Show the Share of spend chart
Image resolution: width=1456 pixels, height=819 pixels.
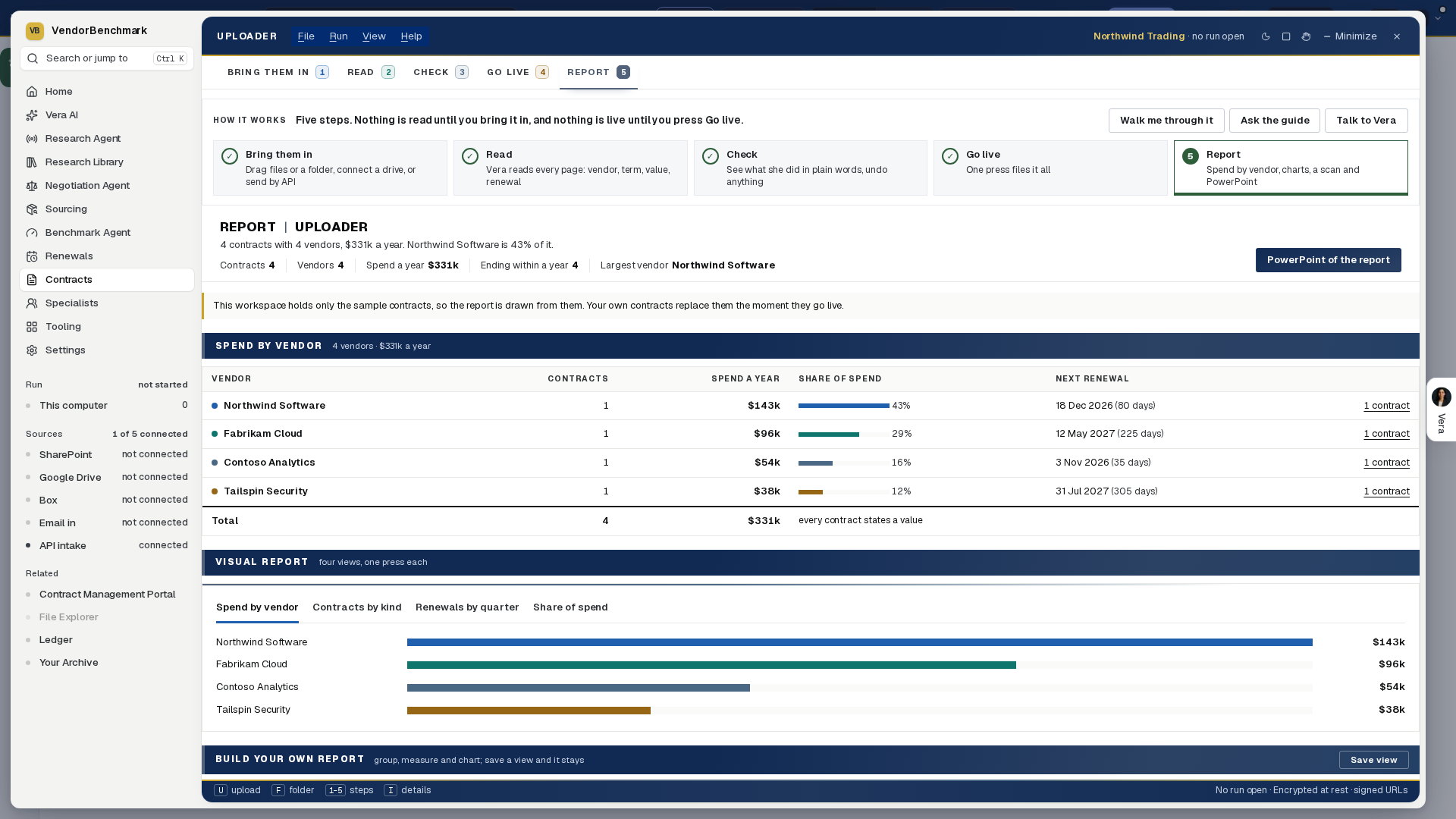(570, 607)
